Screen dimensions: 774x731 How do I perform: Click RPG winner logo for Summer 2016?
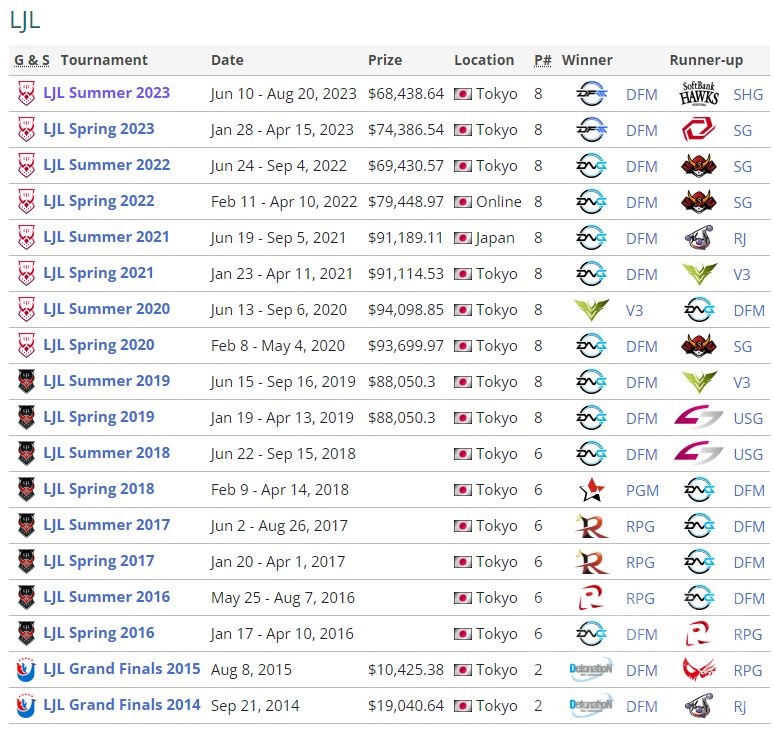coord(591,598)
